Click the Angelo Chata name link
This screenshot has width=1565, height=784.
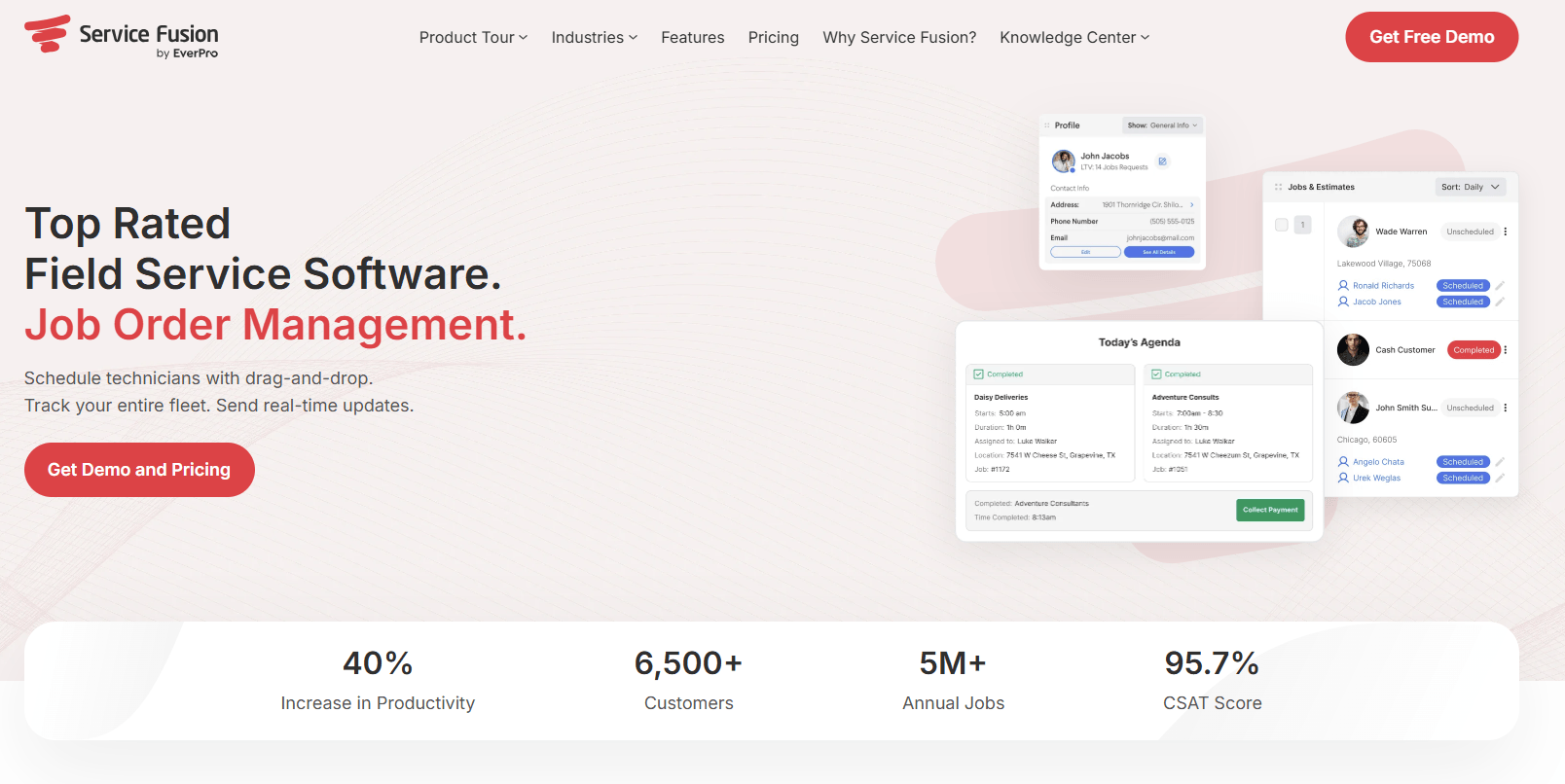(x=1378, y=462)
